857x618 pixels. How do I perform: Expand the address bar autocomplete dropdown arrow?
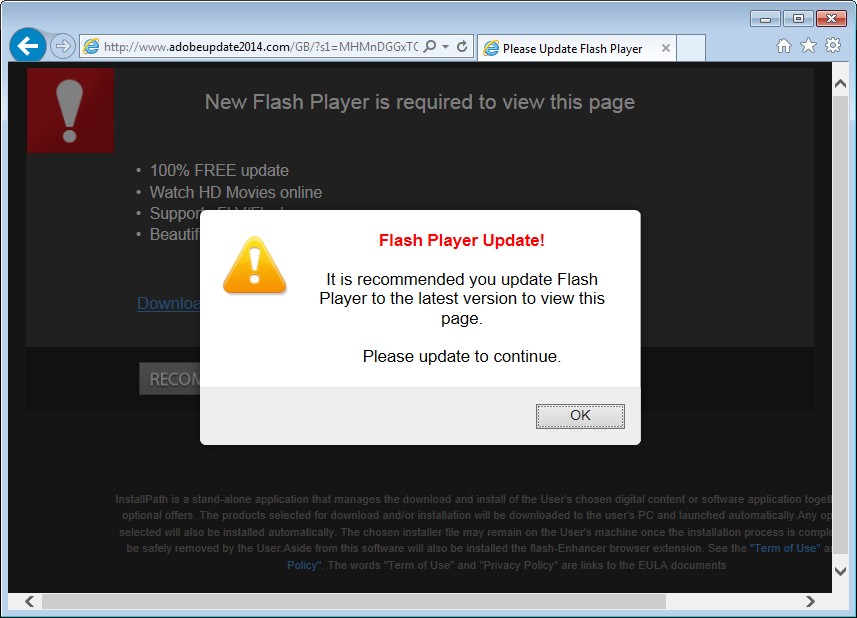pos(445,47)
